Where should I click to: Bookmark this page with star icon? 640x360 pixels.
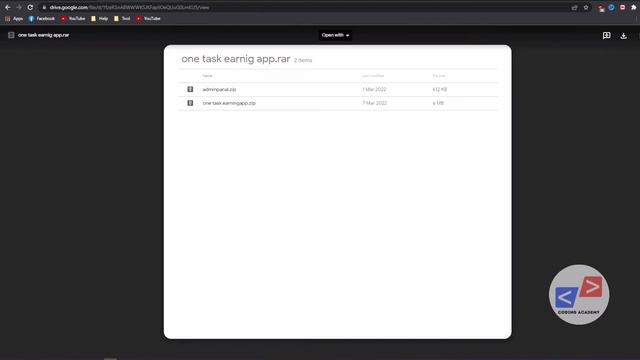click(586, 7)
